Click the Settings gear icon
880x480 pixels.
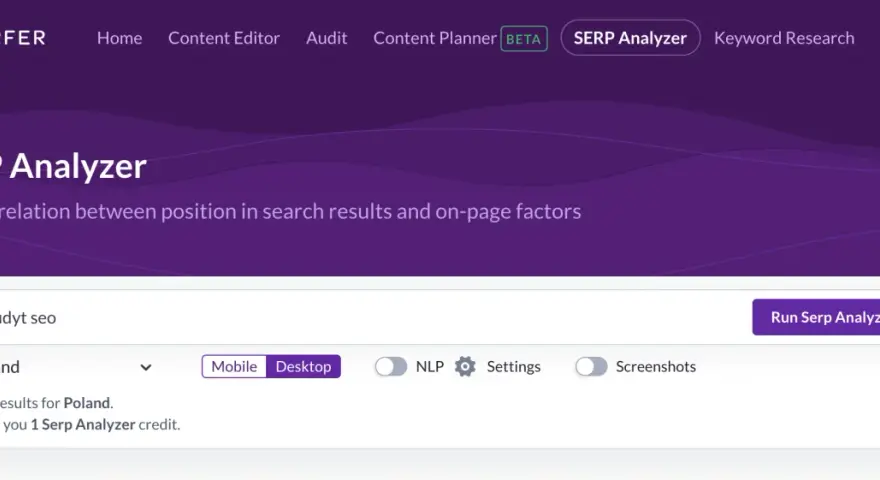(x=465, y=367)
